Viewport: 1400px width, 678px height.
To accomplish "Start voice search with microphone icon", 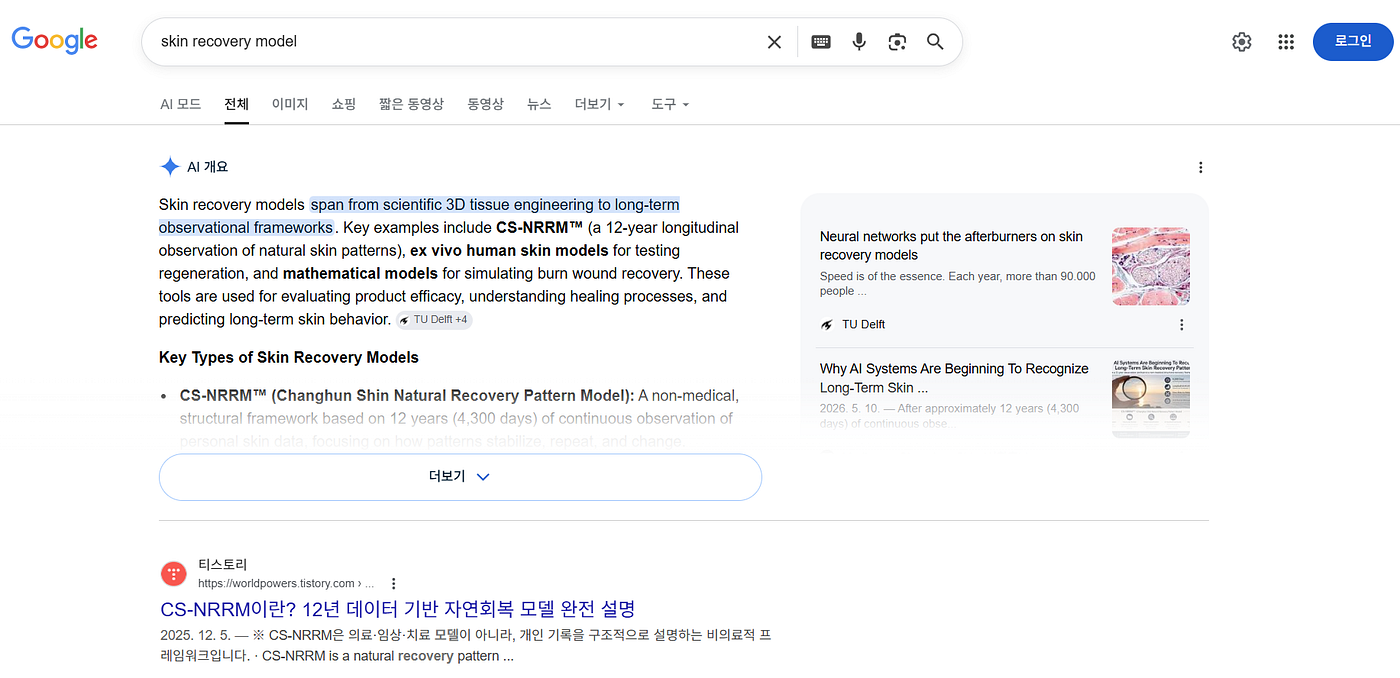I will click(x=859, y=42).
